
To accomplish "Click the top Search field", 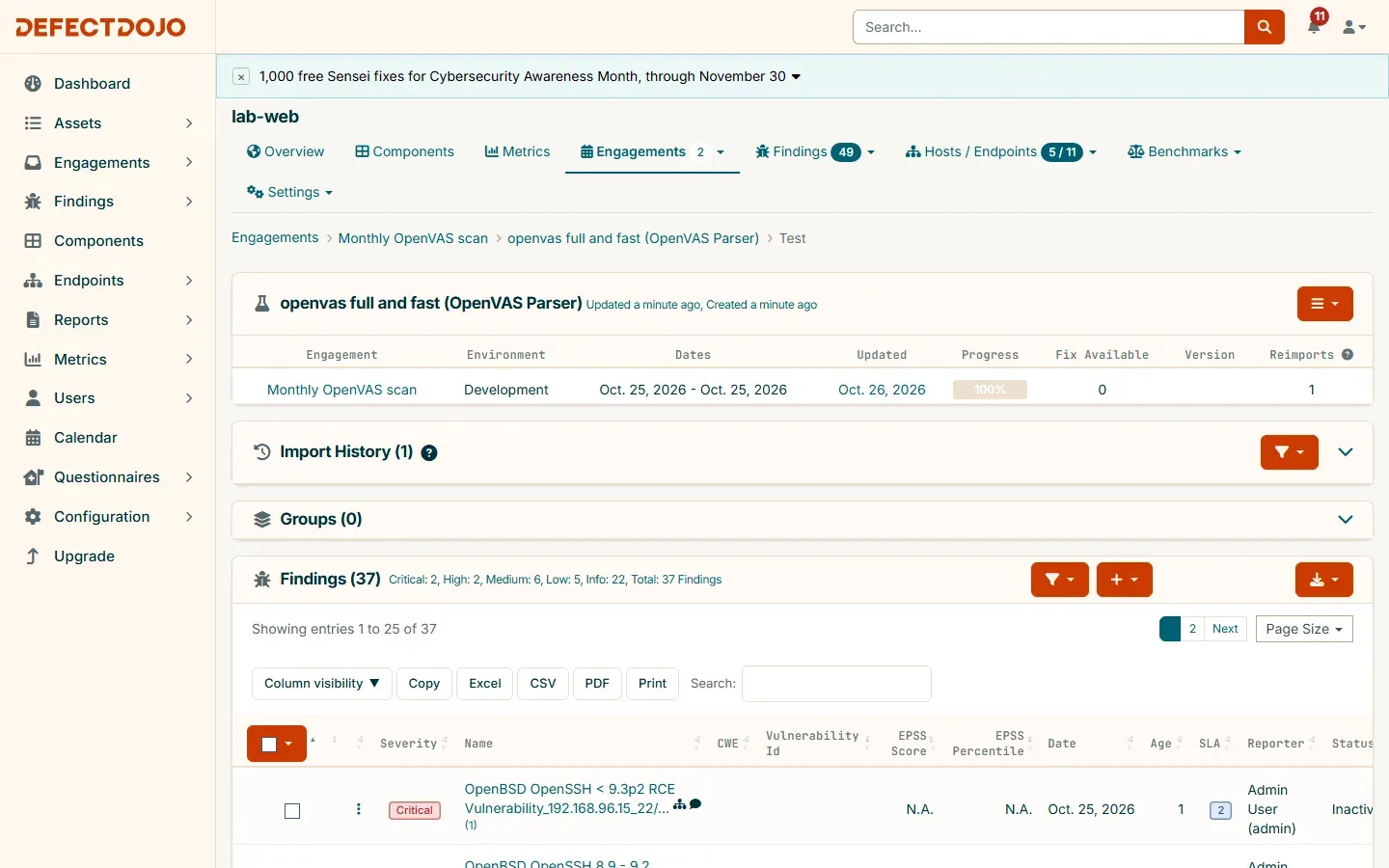I will (1049, 27).
